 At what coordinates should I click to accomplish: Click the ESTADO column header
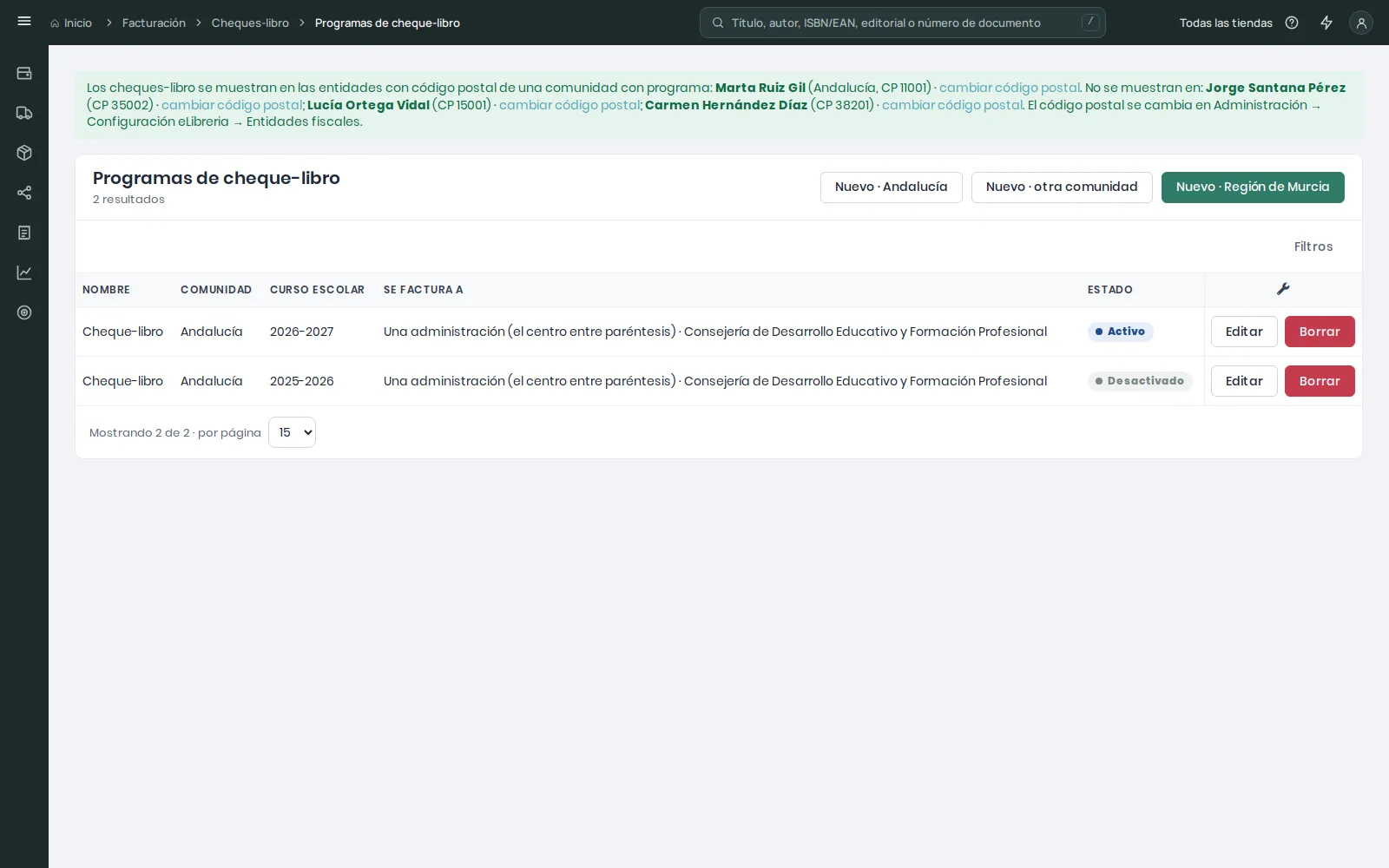[x=1110, y=290]
